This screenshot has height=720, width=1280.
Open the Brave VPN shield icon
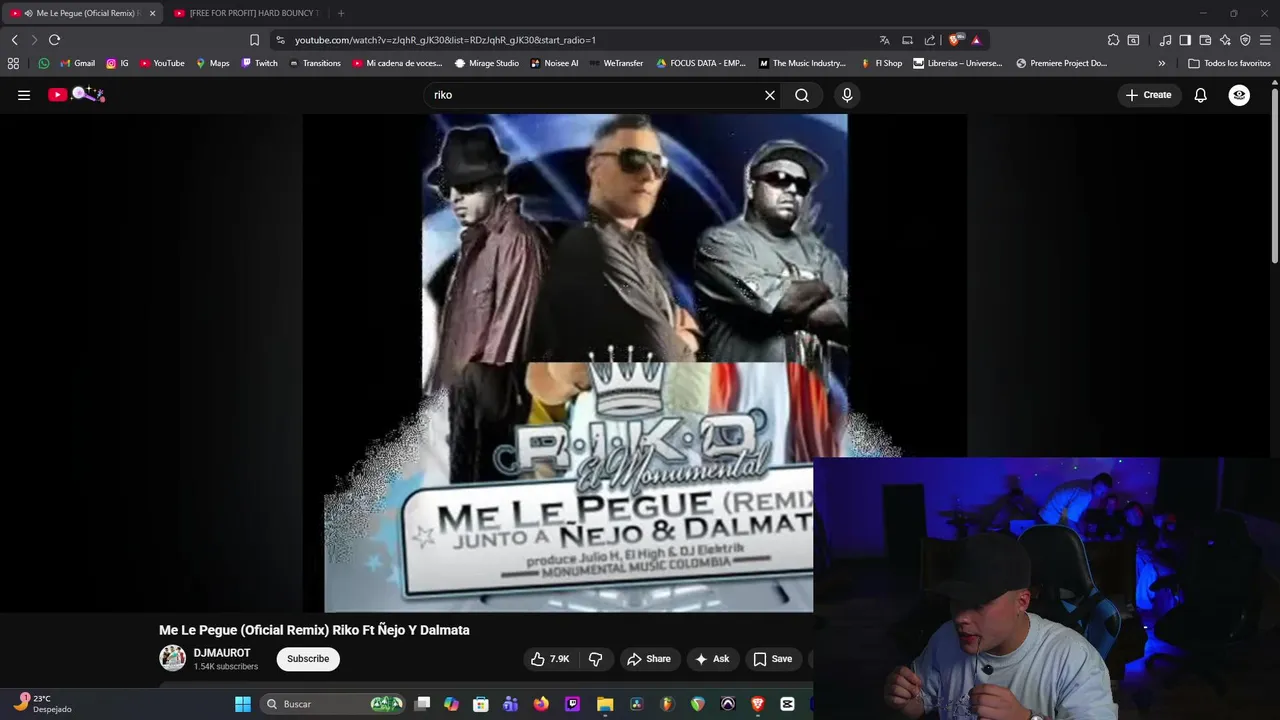tap(1245, 40)
